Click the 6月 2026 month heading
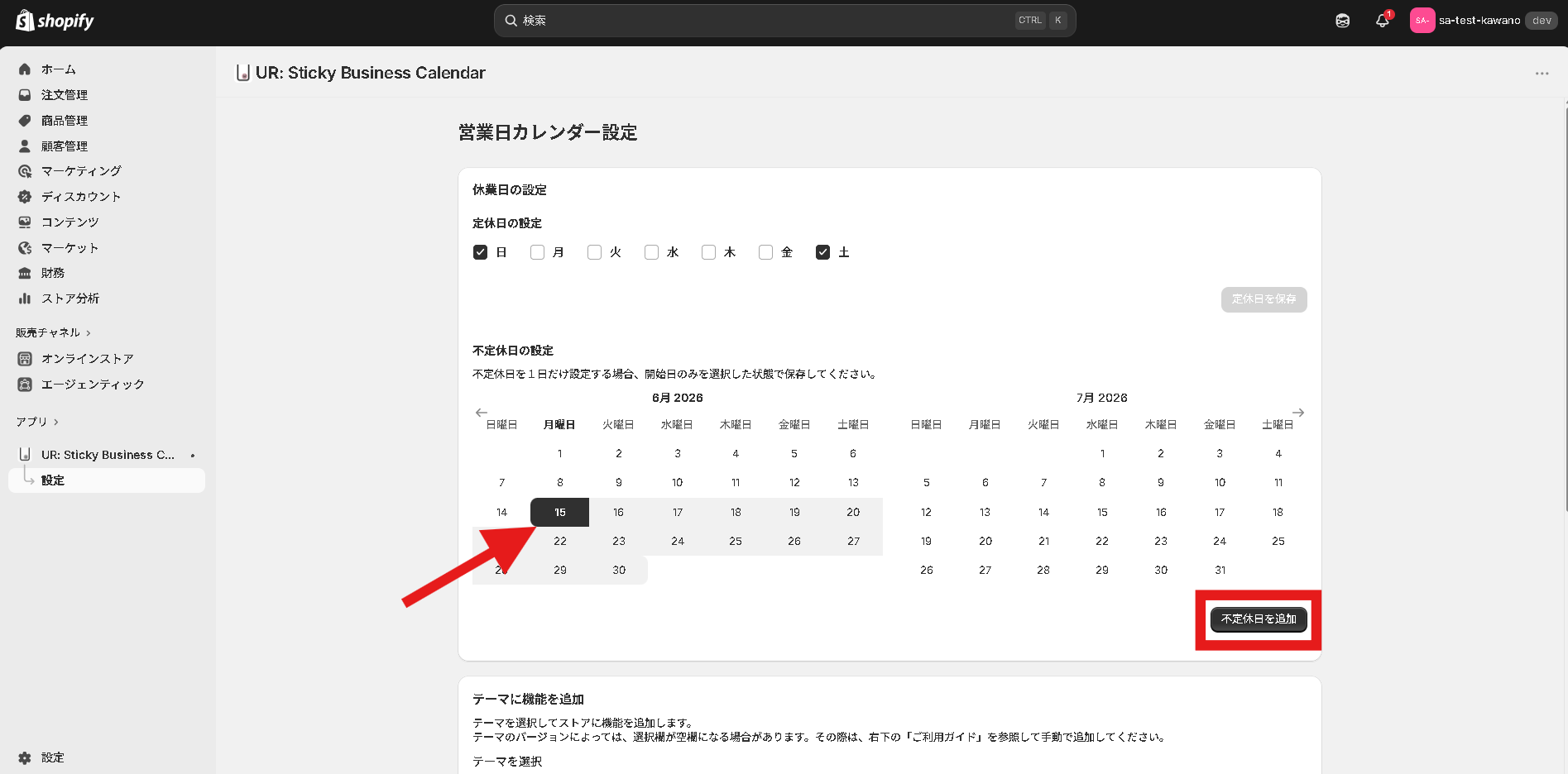This screenshot has width=1568, height=774. point(678,398)
